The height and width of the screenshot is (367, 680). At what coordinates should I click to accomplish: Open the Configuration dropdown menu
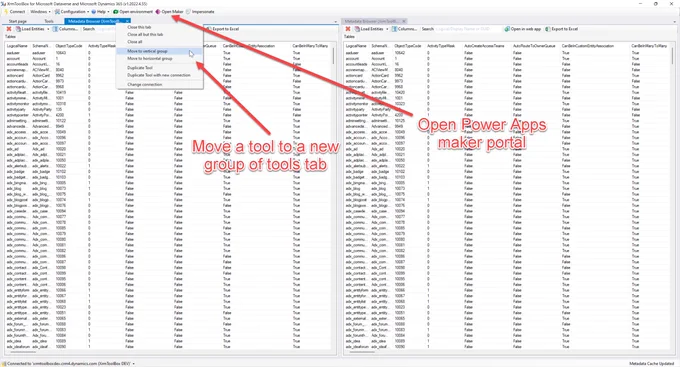click(x=72, y=12)
